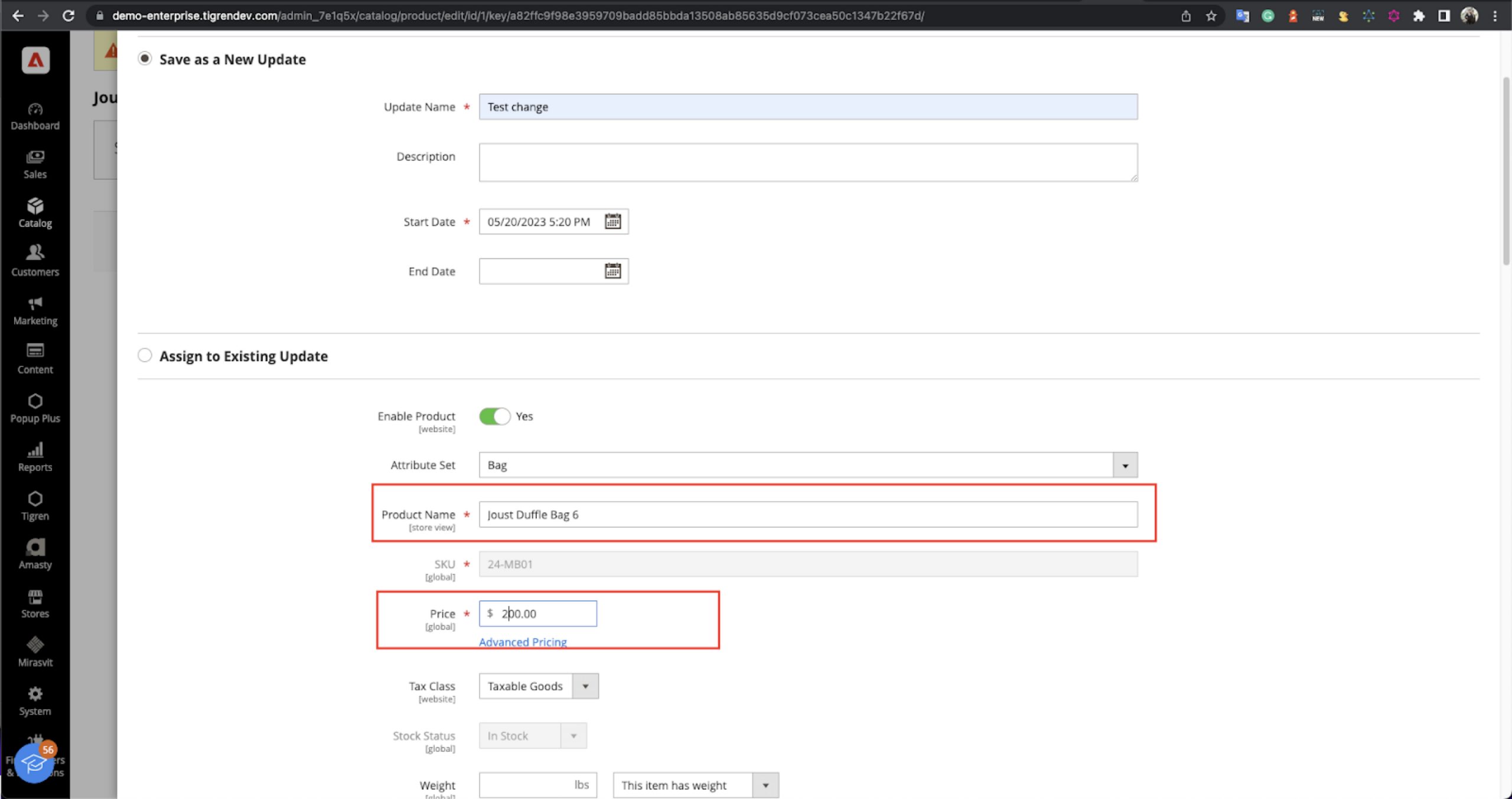The image size is (1512, 799).
Task: Select Save as a New Update option
Action: coord(145,59)
